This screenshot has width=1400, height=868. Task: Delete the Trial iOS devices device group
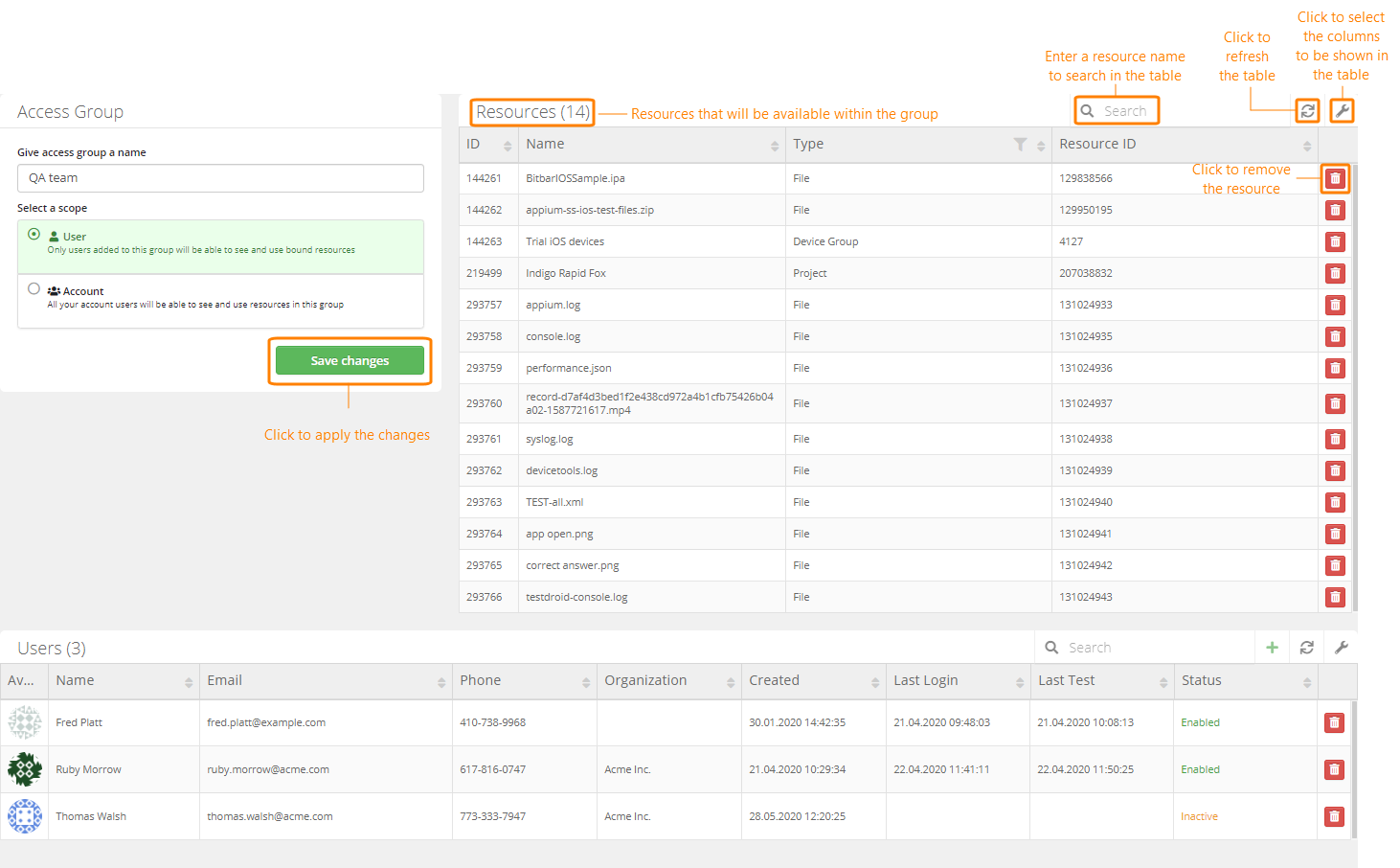click(x=1335, y=240)
